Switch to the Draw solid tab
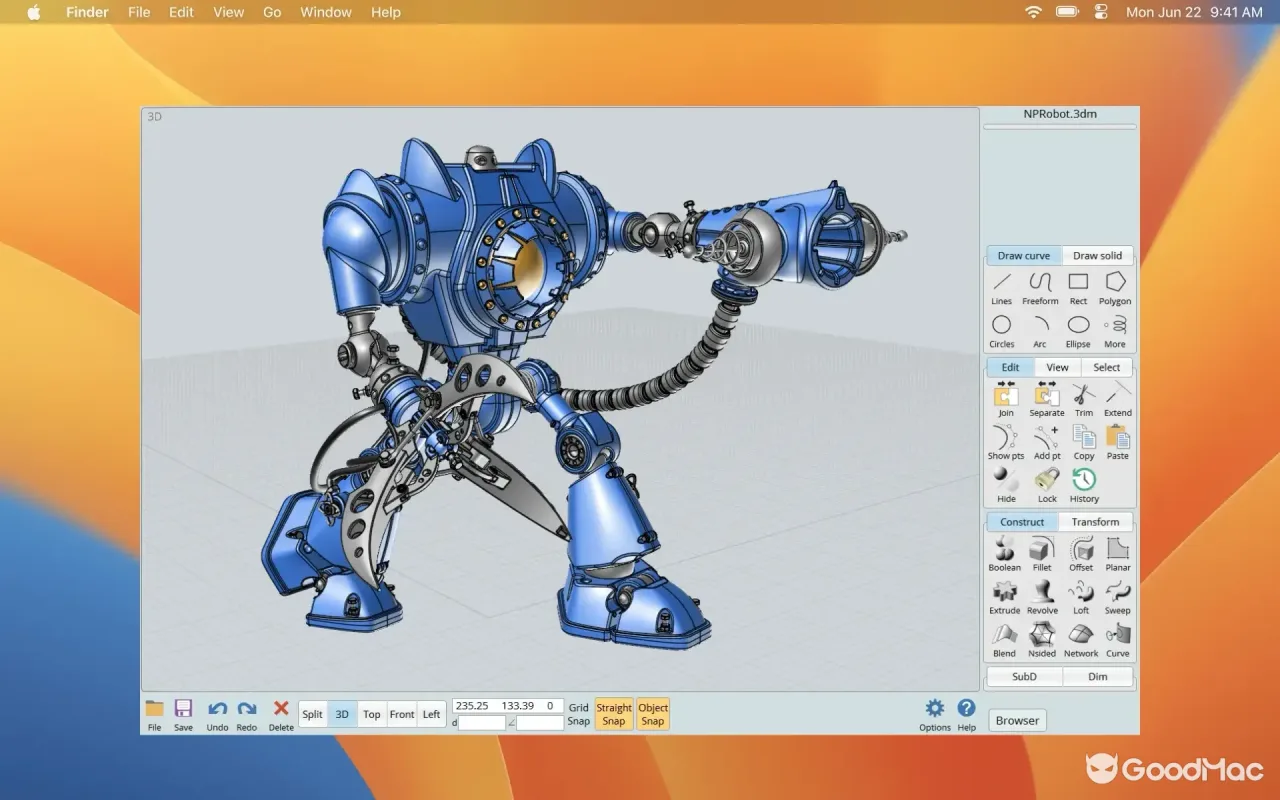Image resolution: width=1280 pixels, height=800 pixels. tap(1098, 255)
